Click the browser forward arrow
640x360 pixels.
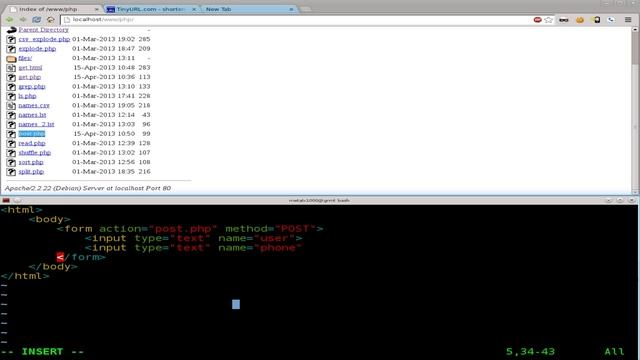pos(23,20)
